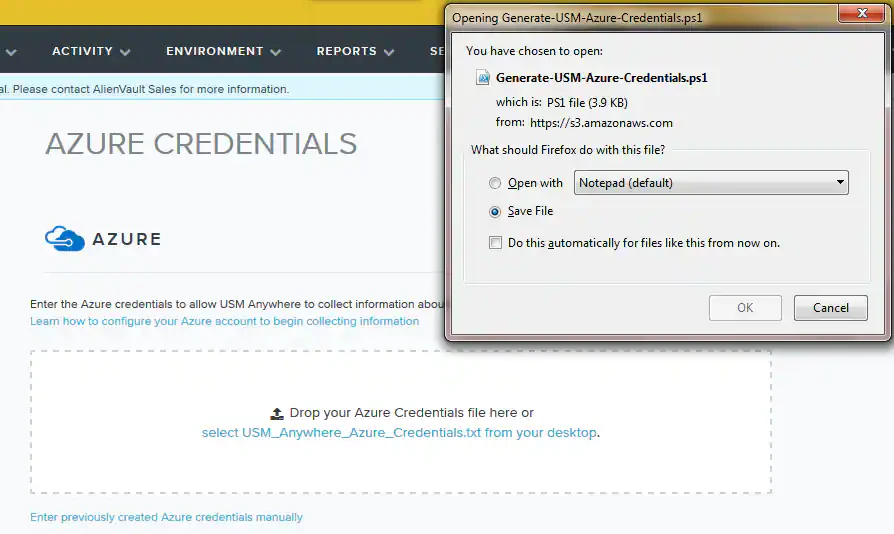Click the dialog title bar text
894x534 pixels.
click(x=577, y=18)
